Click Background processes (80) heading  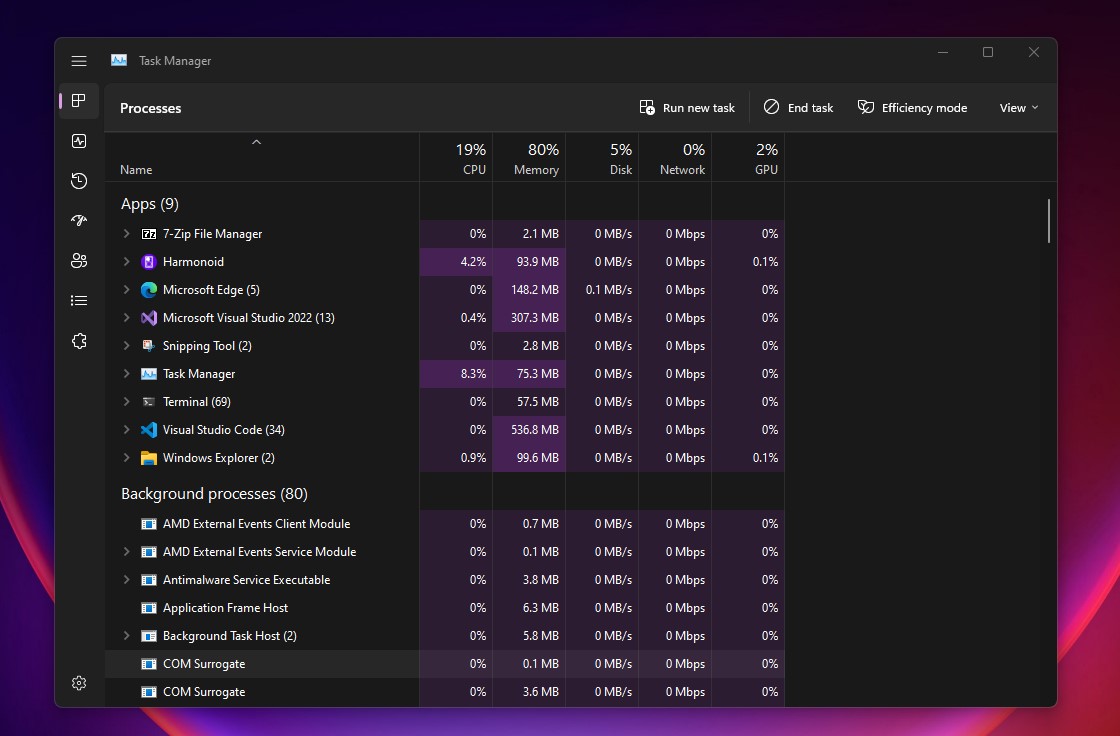tap(214, 494)
